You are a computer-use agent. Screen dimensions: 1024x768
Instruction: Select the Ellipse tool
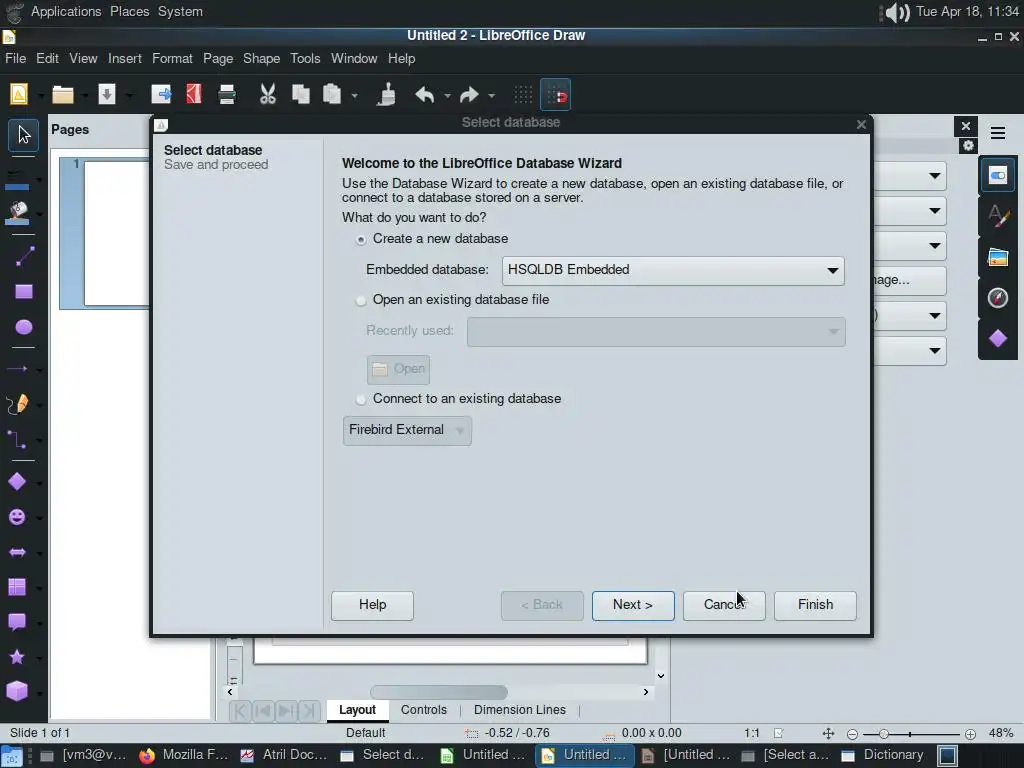pos(24,327)
